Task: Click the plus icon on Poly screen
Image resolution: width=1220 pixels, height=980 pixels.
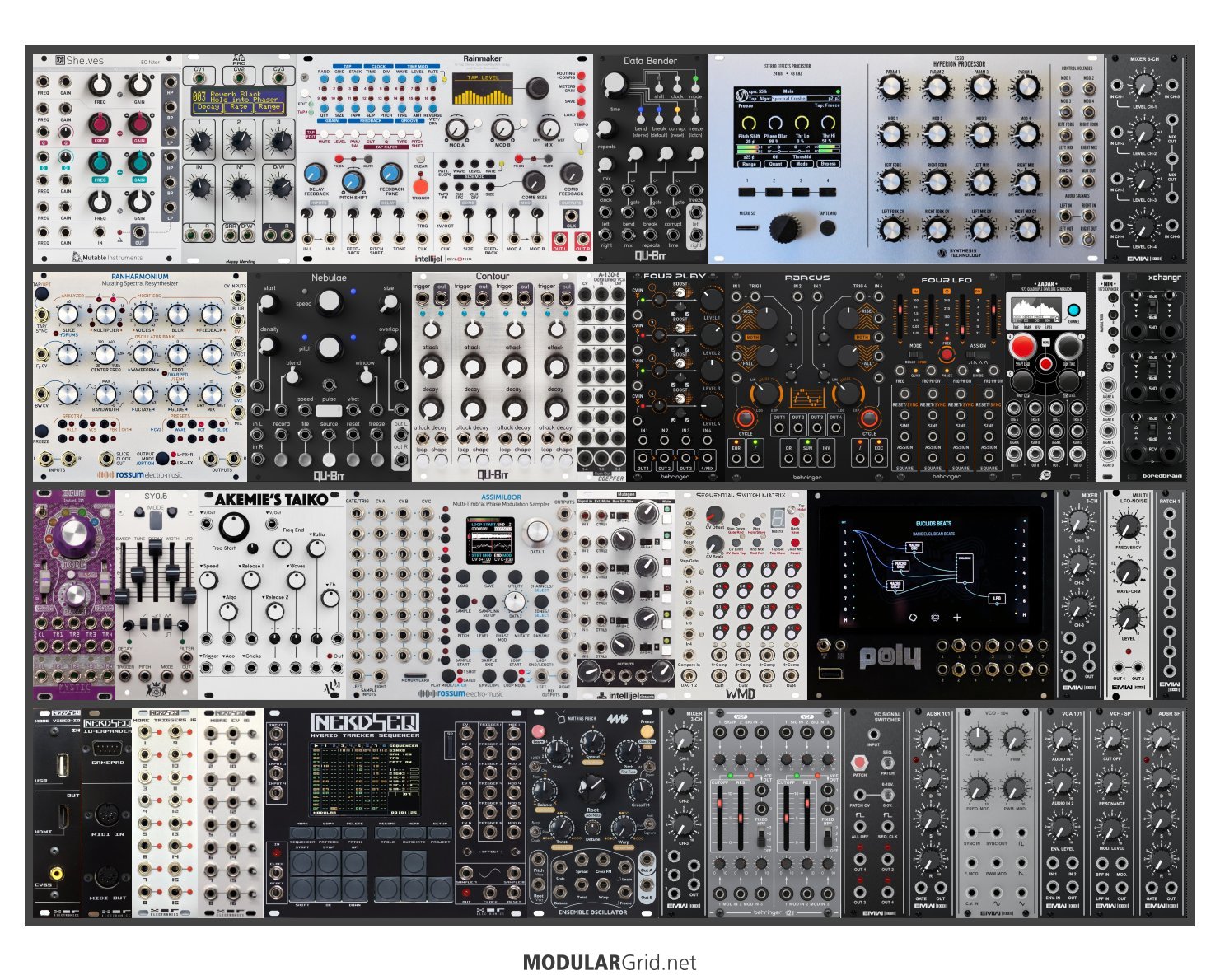Action: tap(957, 617)
